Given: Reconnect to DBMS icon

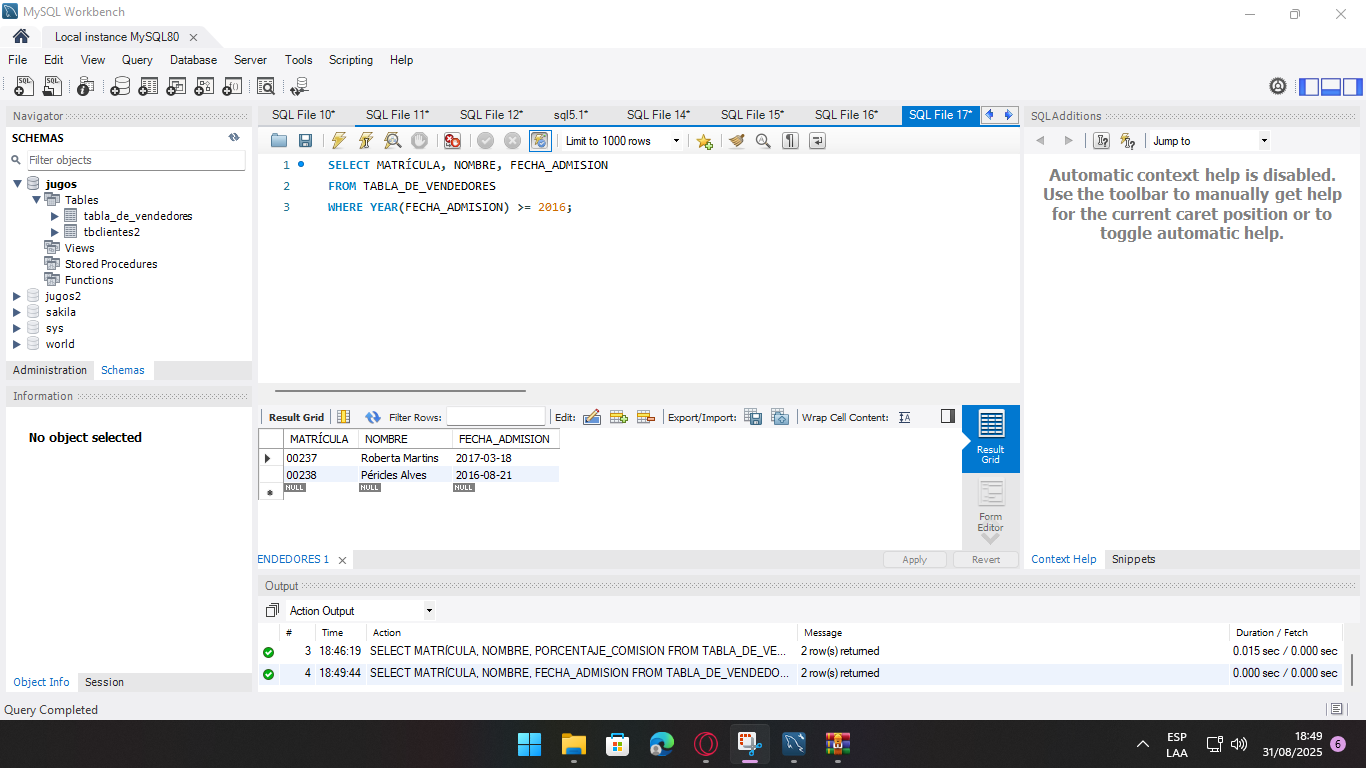Looking at the screenshot, I should [299, 87].
